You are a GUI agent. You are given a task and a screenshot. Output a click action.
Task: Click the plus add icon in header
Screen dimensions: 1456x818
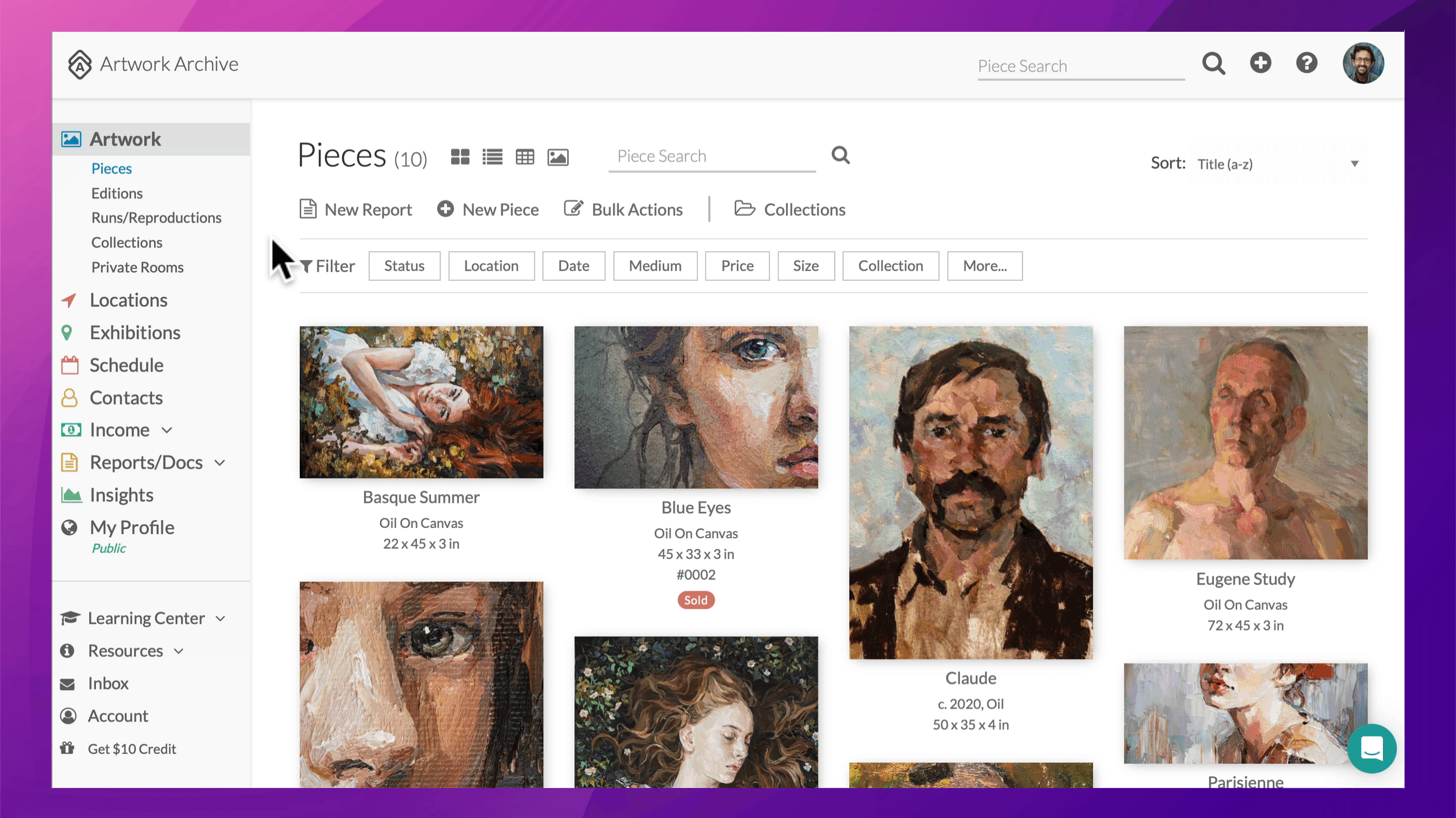tap(1261, 62)
